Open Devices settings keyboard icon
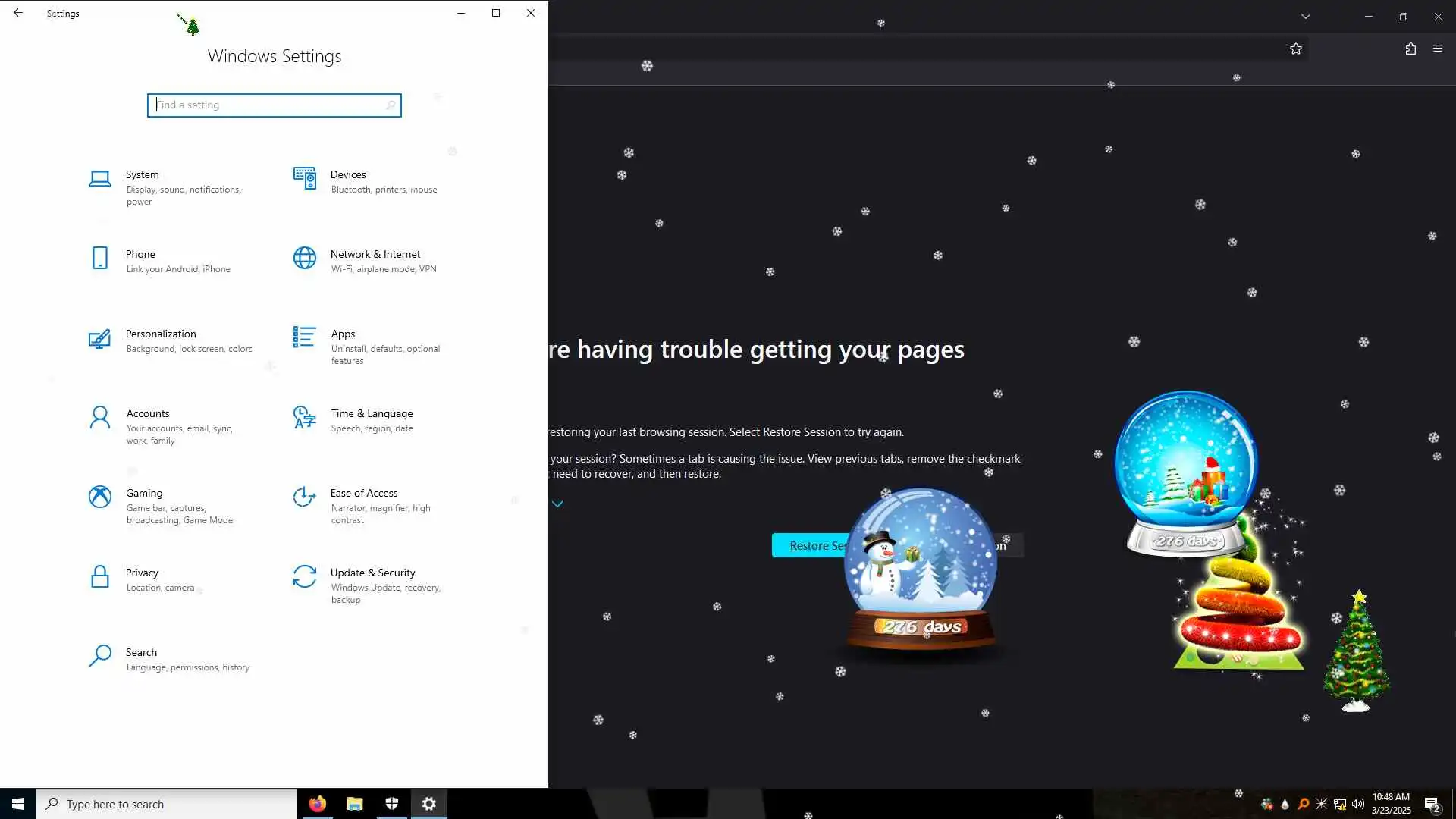The image size is (1456, 819). pyautogui.click(x=305, y=179)
